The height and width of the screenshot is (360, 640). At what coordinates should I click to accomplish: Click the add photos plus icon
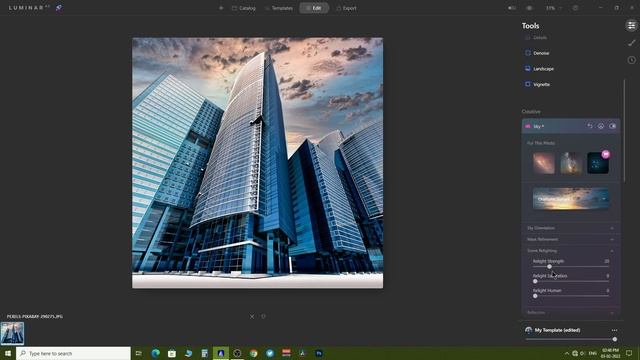(x=221, y=8)
